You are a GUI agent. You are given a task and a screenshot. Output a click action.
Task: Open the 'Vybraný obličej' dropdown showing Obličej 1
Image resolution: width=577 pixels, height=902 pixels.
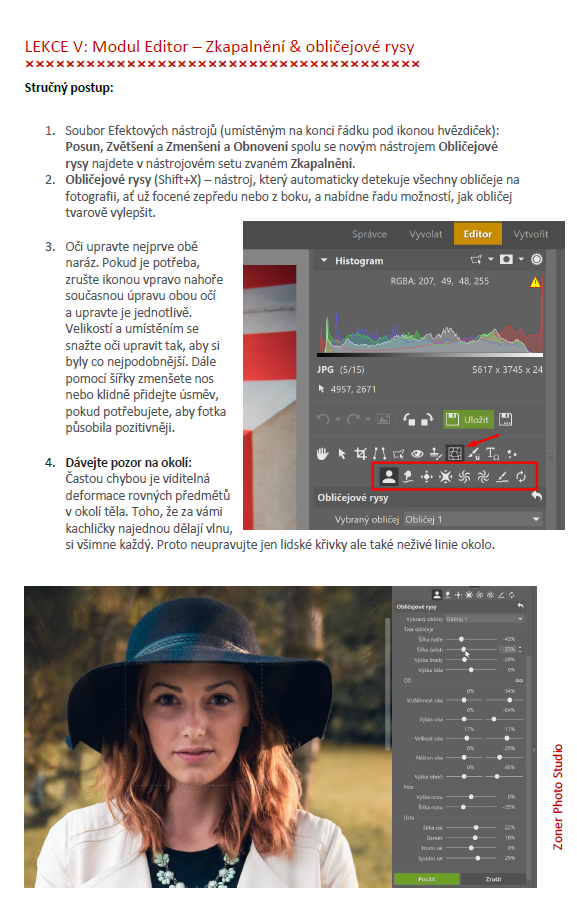(x=472, y=519)
